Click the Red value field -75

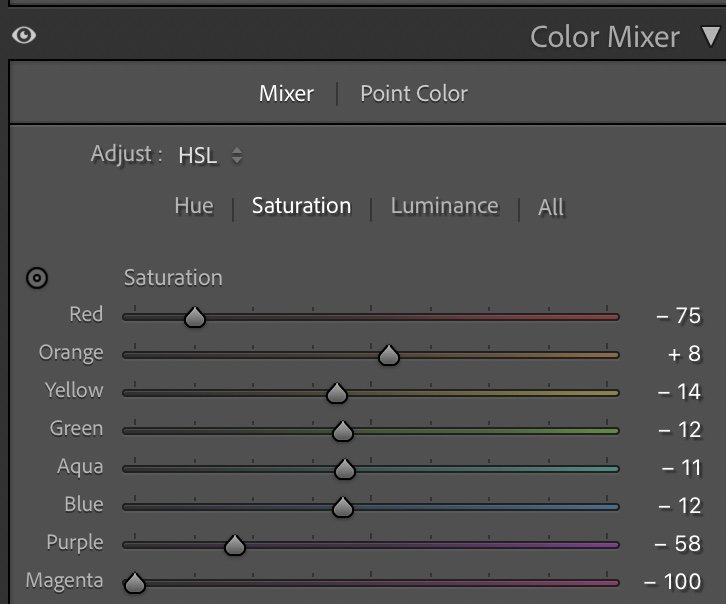678,316
